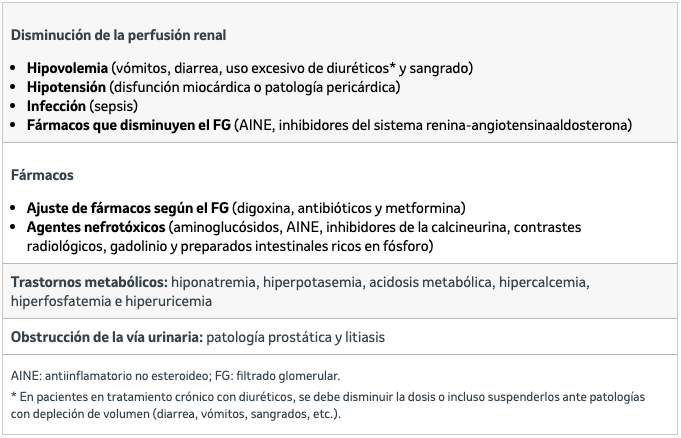The height and width of the screenshot is (438, 681).
Task: Click 'FG: filtrado glomerular' abbreviation note
Action: coord(277,376)
